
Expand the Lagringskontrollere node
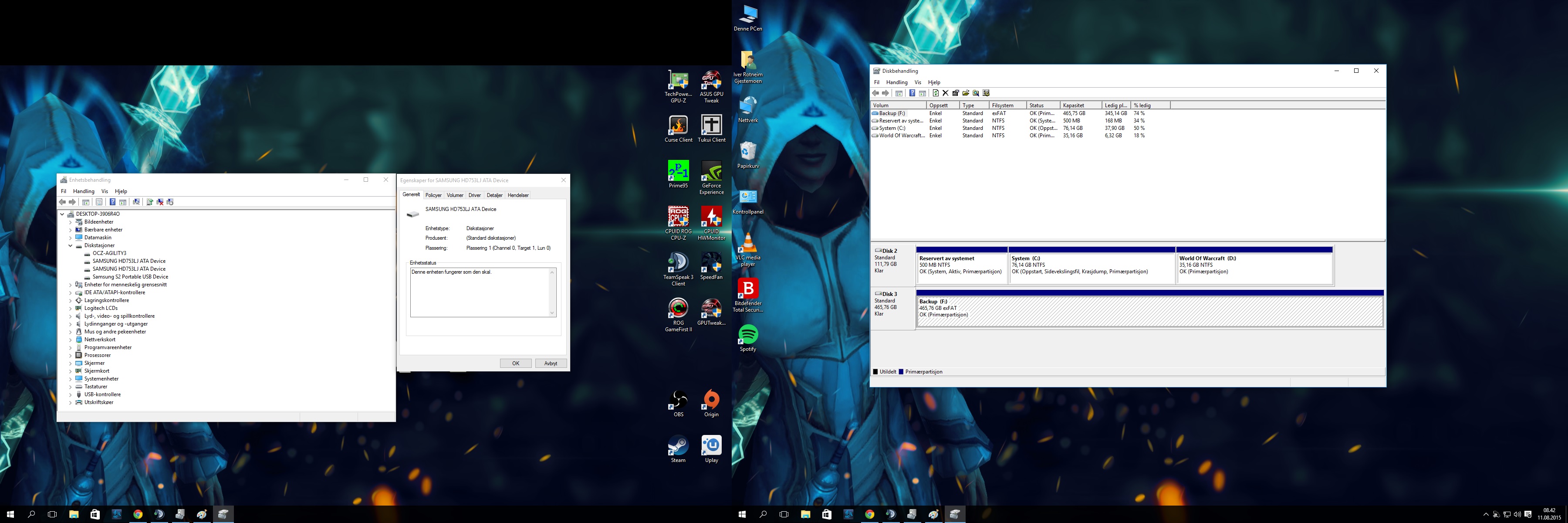[x=71, y=301]
